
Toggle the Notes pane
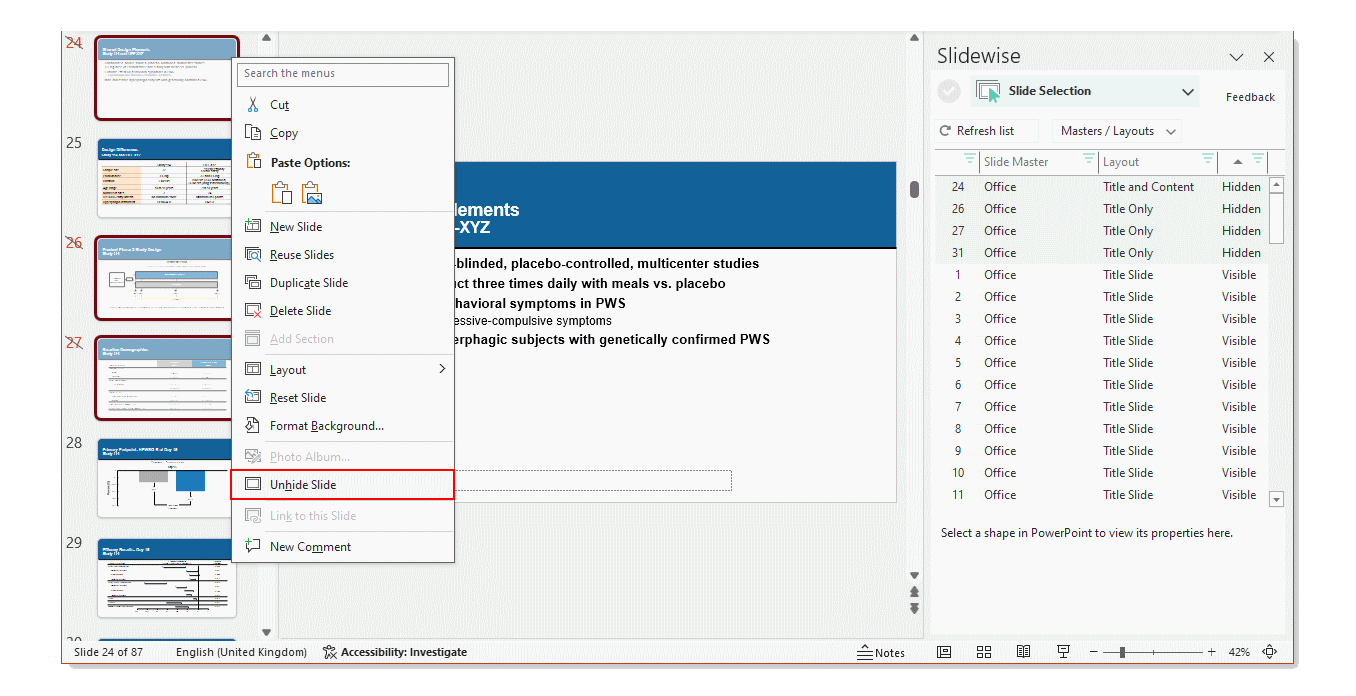(881, 651)
